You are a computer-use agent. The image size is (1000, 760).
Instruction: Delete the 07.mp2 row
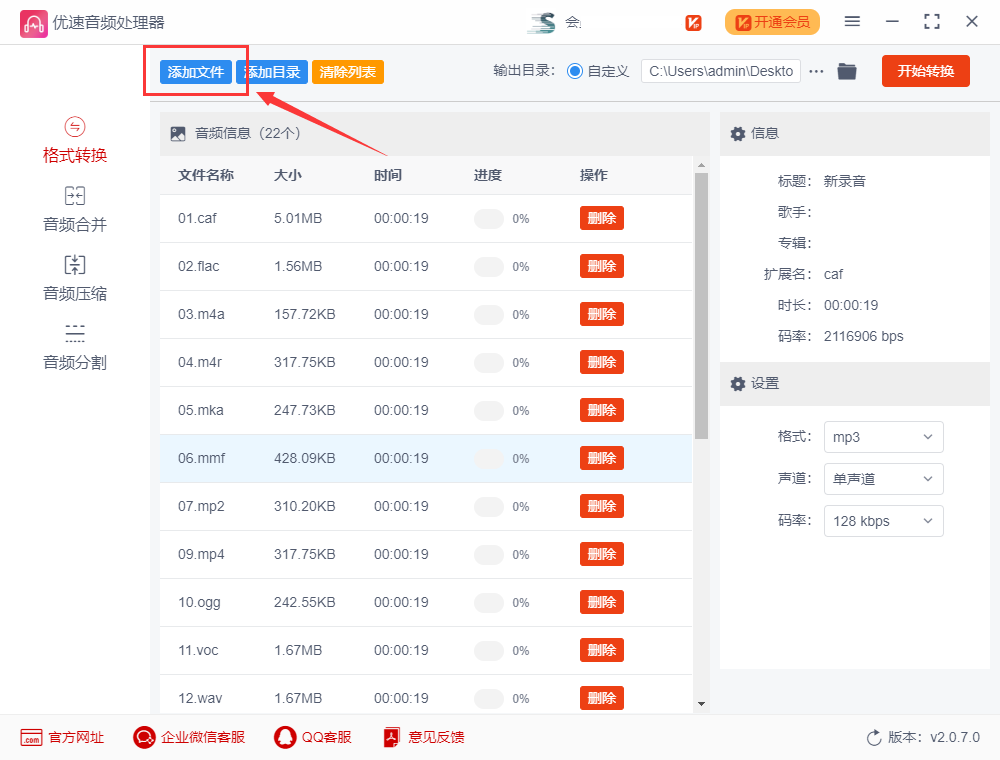click(x=601, y=506)
